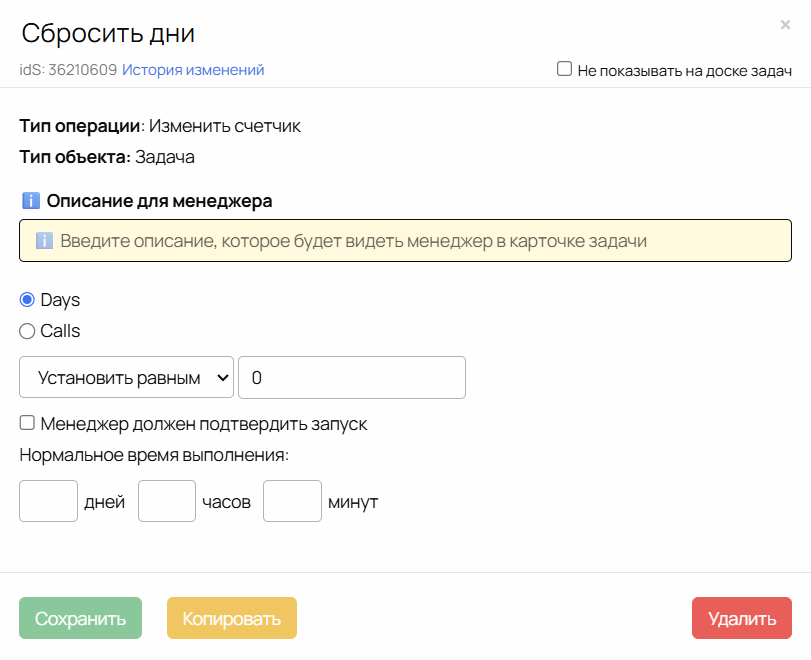Click Нормальное время выполнения label
Viewport: 811px width, 660px height.
pos(154,455)
